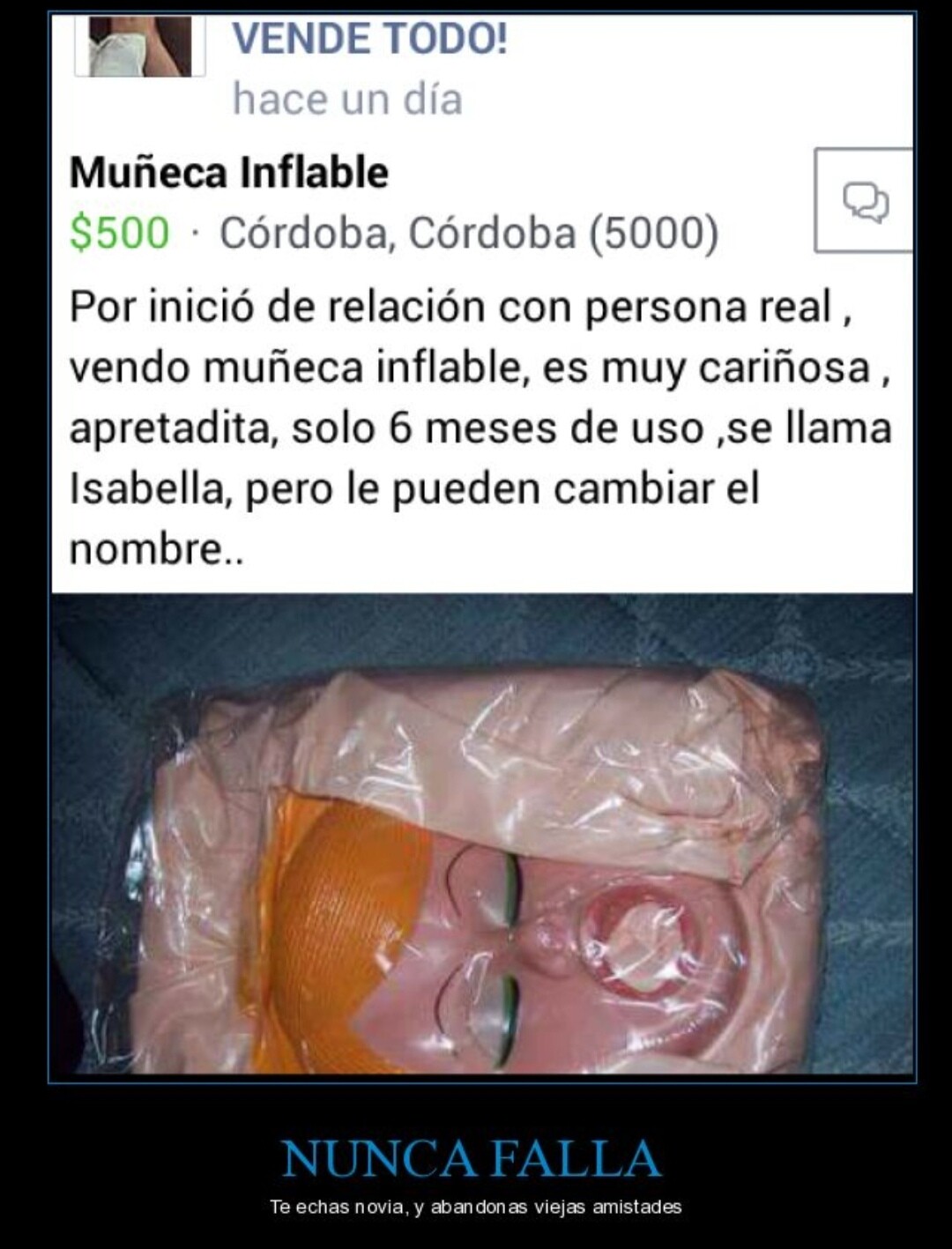The image size is (952, 1249).
Task: Open the seller's profile picture thumbnail
Action: point(140,45)
